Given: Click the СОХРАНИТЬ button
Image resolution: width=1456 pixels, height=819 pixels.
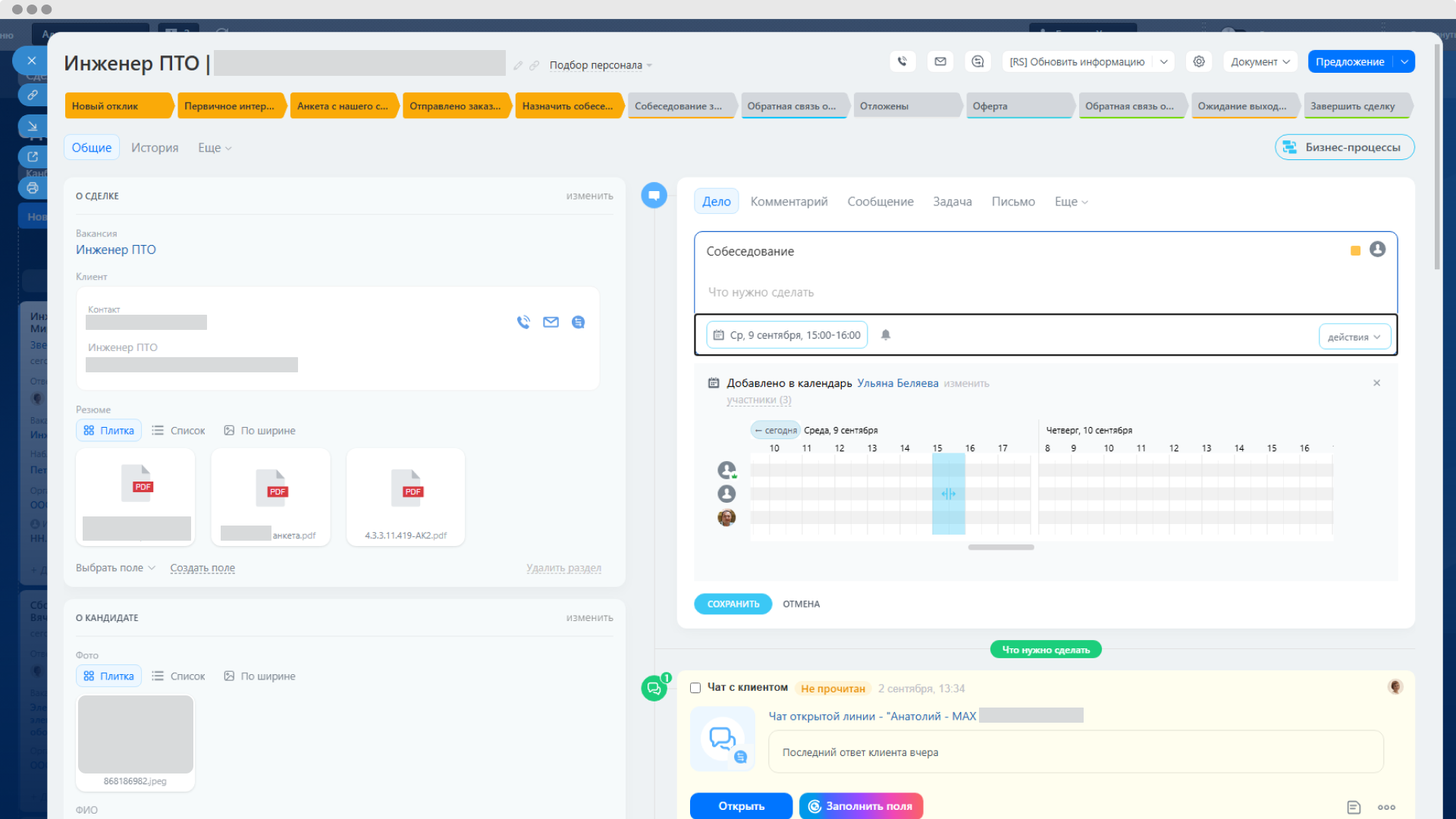Looking at the screenshot, I should [733, 604].
